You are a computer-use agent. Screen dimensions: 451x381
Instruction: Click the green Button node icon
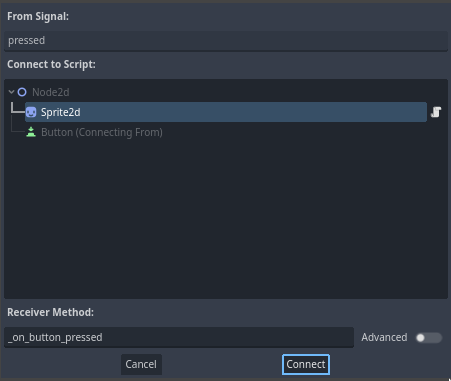[x=31, y=132]
